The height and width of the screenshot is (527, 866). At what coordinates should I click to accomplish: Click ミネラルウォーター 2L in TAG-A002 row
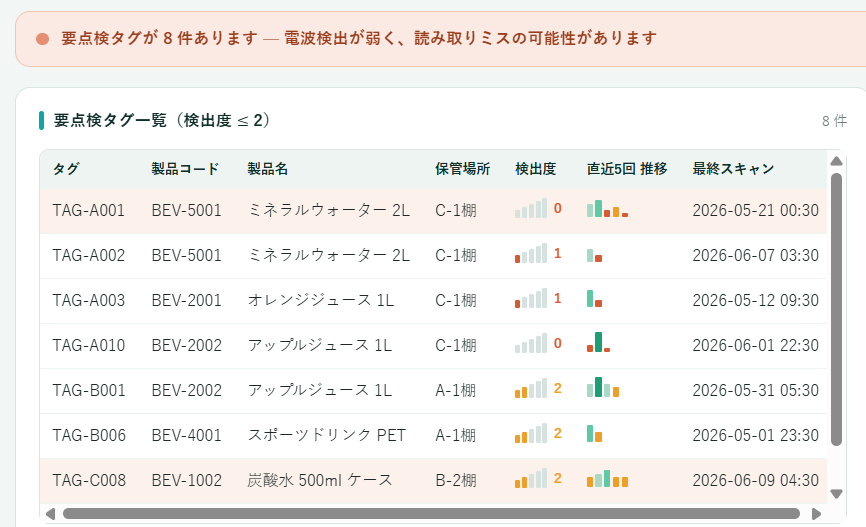coord(328,255)
